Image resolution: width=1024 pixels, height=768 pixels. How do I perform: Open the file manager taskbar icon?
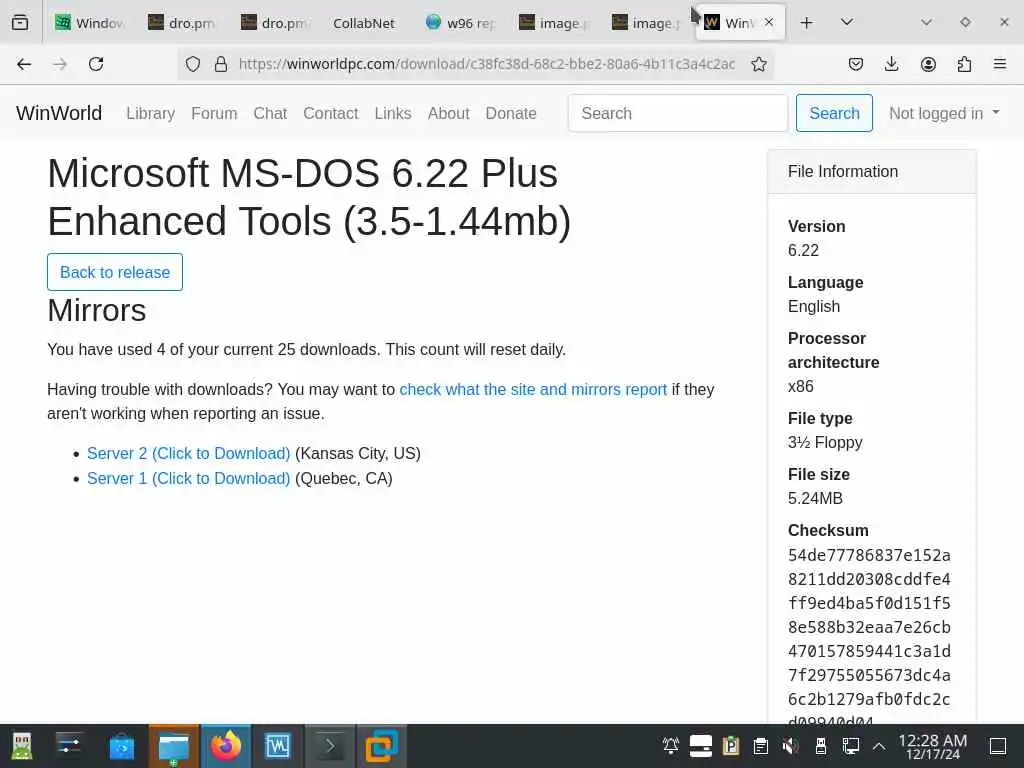pyautogui.click(x=174, y=746)
